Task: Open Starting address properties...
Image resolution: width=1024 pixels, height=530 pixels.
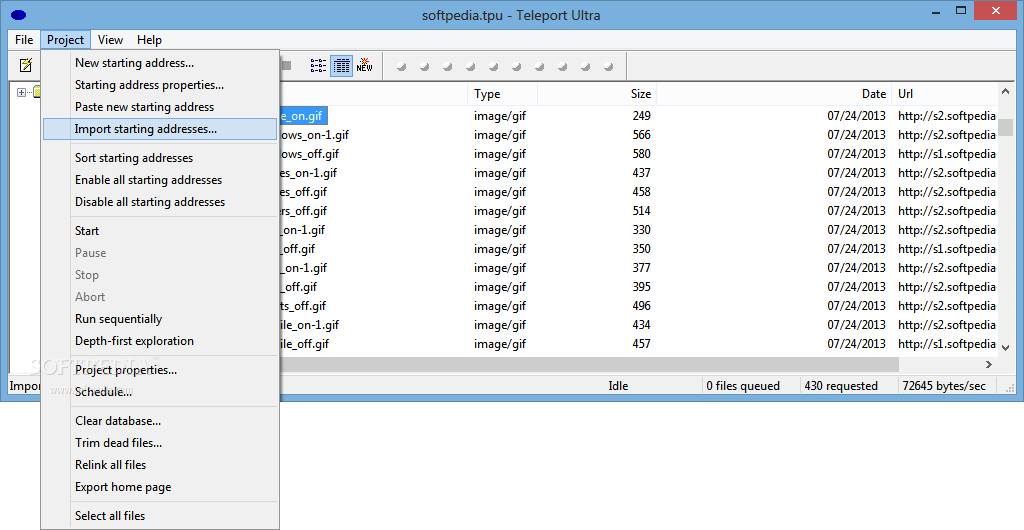Action: 160,85
